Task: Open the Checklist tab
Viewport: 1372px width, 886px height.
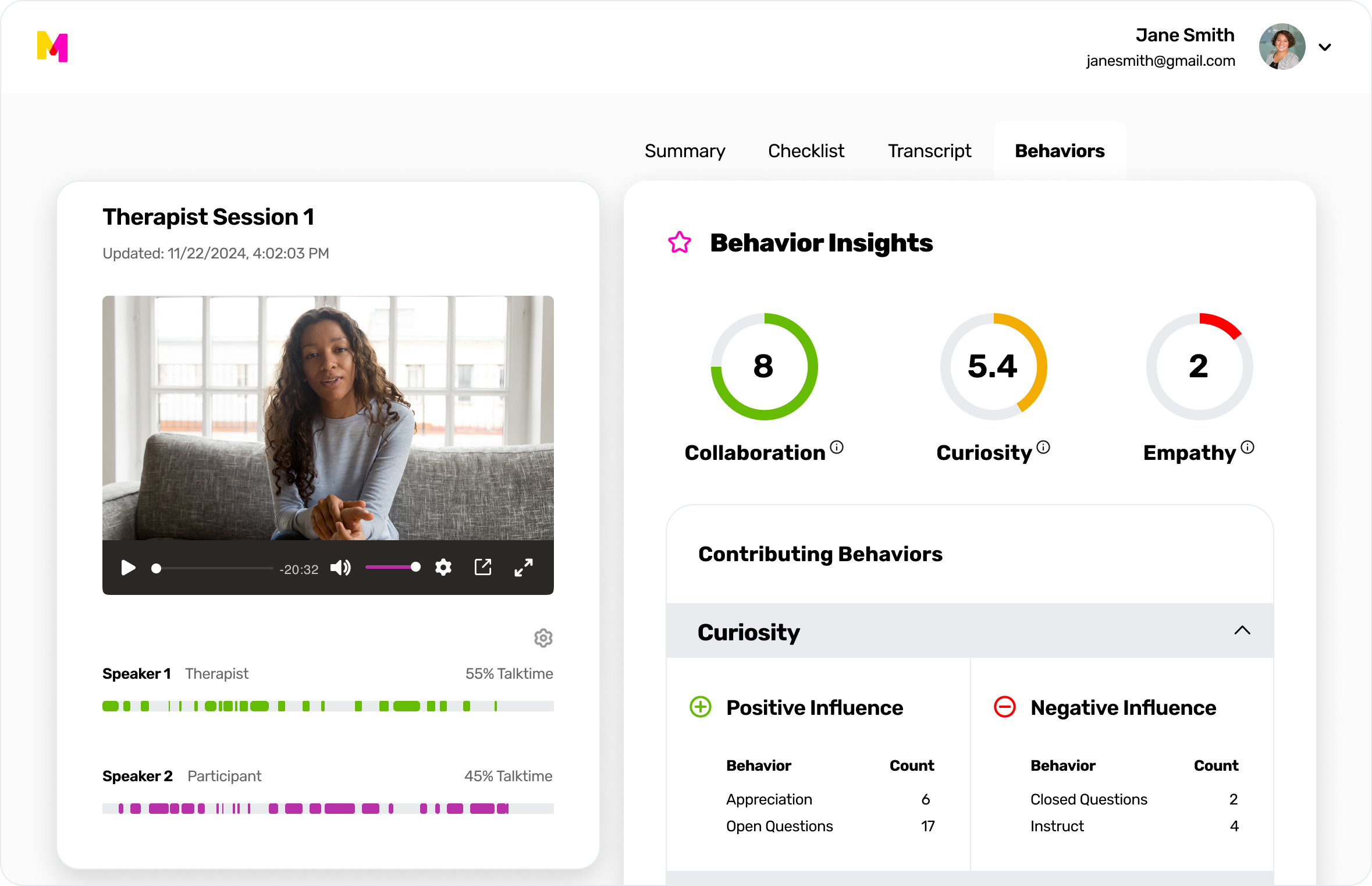Action: point(806,151)
